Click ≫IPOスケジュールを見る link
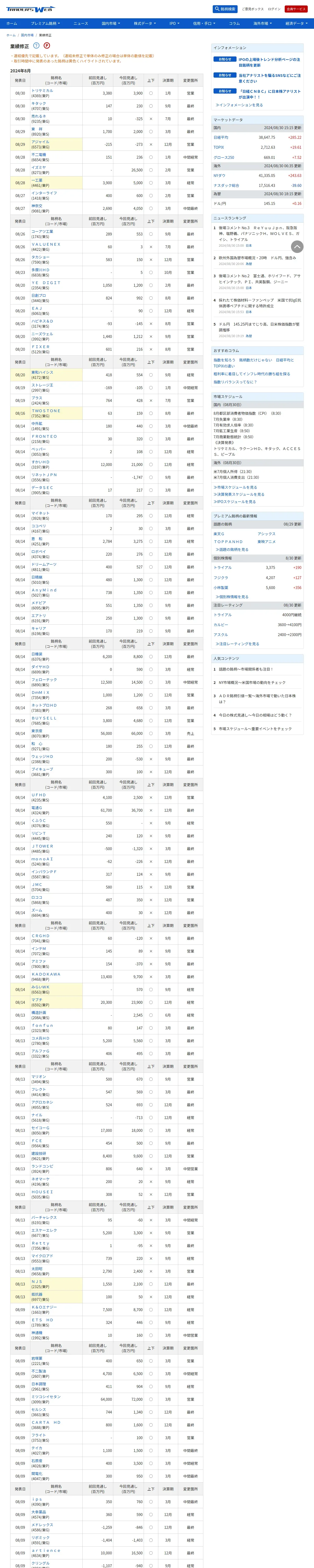 (x=235, y=501)
